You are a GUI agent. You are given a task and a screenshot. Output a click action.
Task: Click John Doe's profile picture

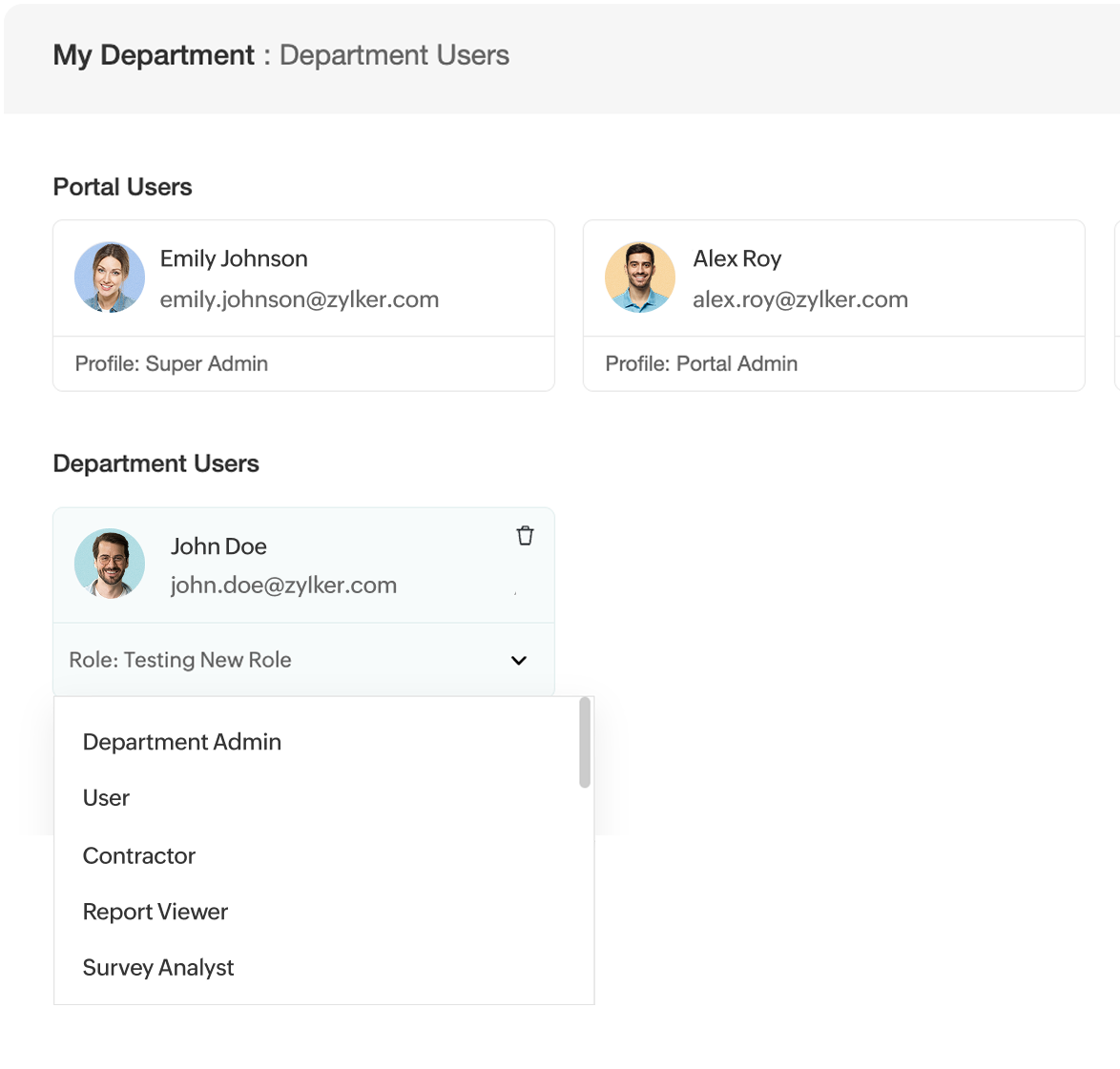pyautogui.click(x=110, y=565)
